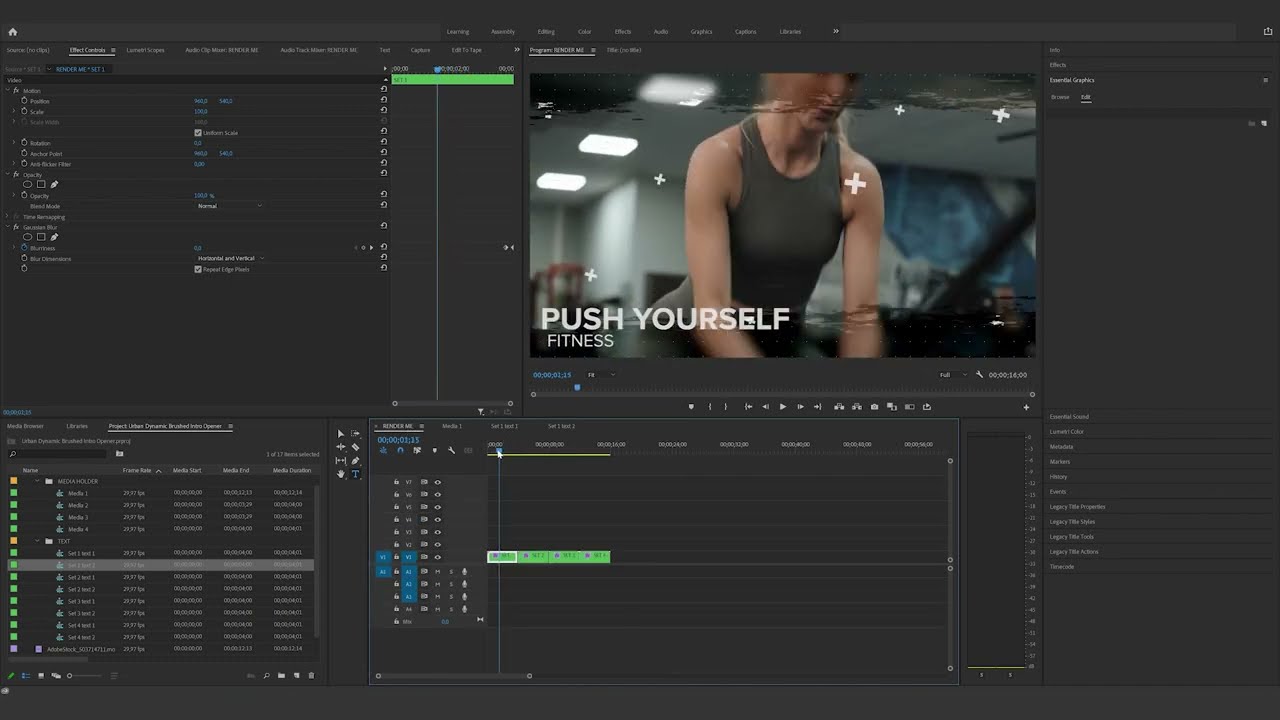Open Blur Dimensions dropdown
This screenshot has height=720, width=1280.
tap(230, 258)
